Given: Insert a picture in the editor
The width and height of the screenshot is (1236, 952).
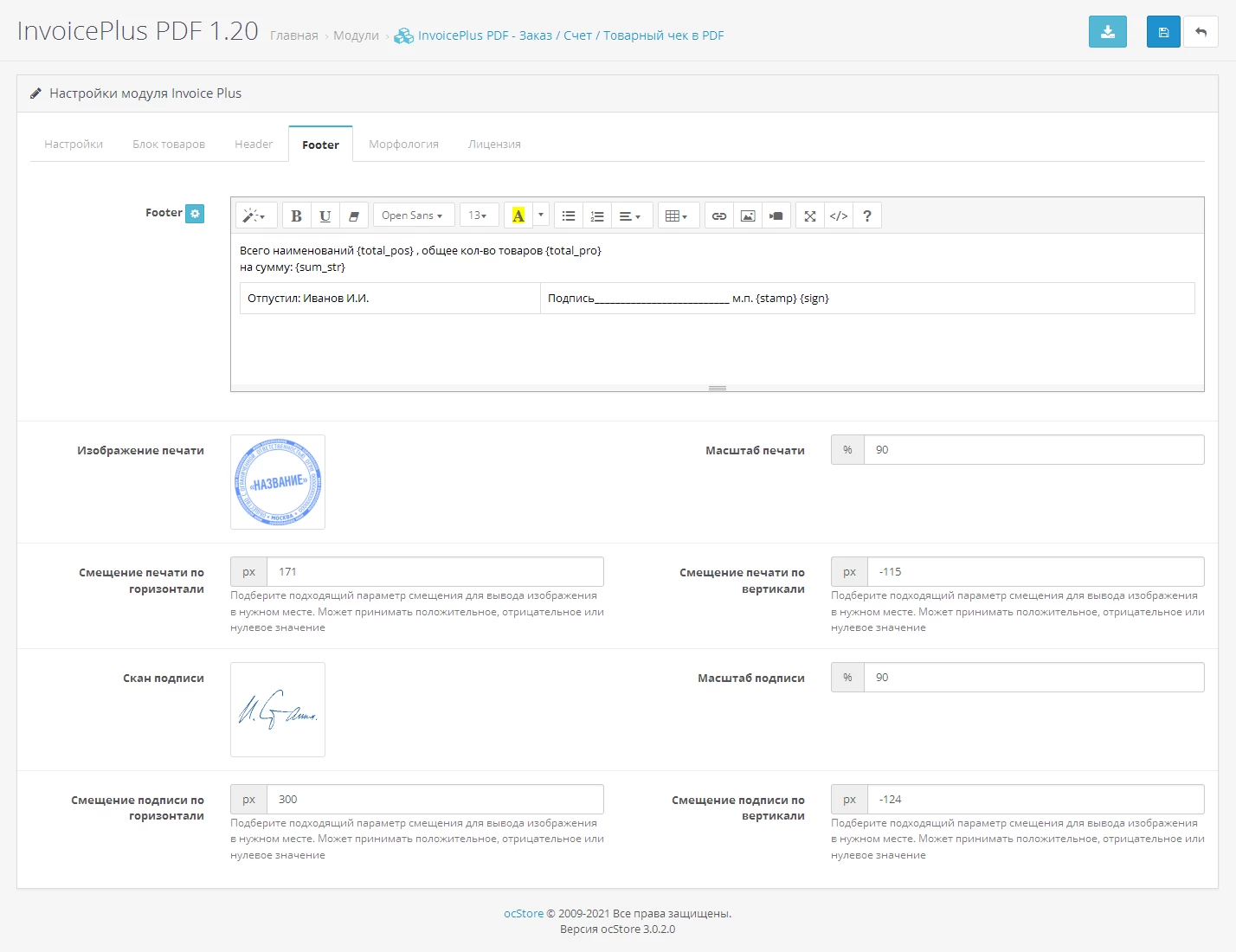Looking at the screenshot, I should pyautogui.click(x=748, y=215).
